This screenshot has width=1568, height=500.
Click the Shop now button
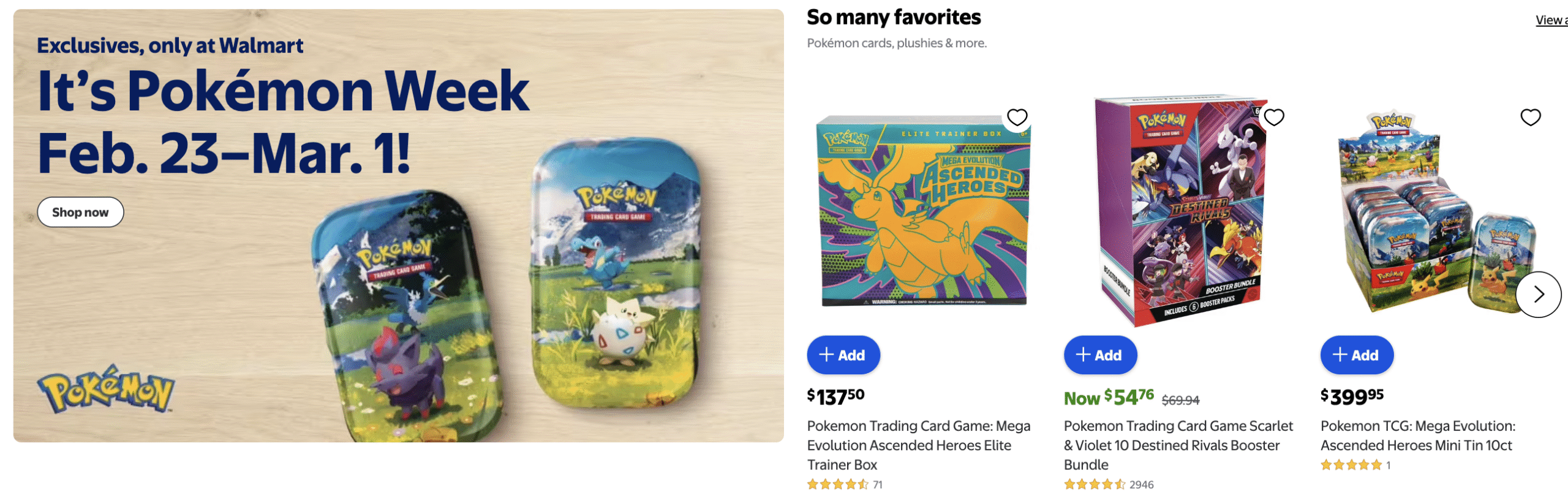(x=80, y=212)
